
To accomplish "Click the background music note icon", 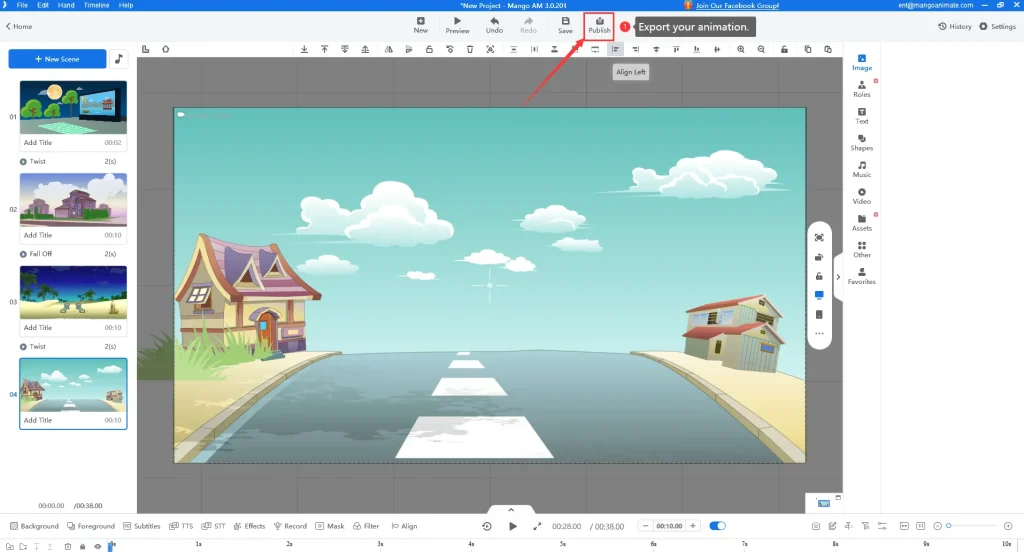I will (x=119, y=59).
